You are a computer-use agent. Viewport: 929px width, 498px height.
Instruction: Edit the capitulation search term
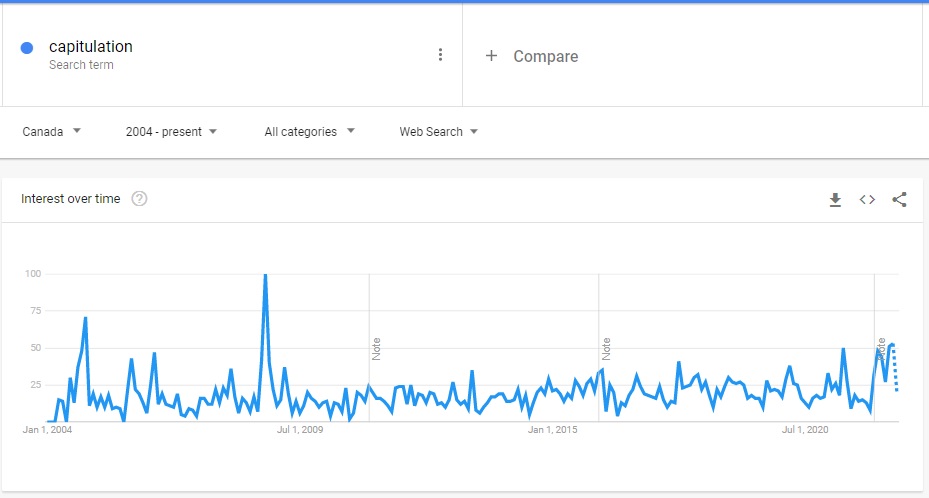(x=91, y=47)
